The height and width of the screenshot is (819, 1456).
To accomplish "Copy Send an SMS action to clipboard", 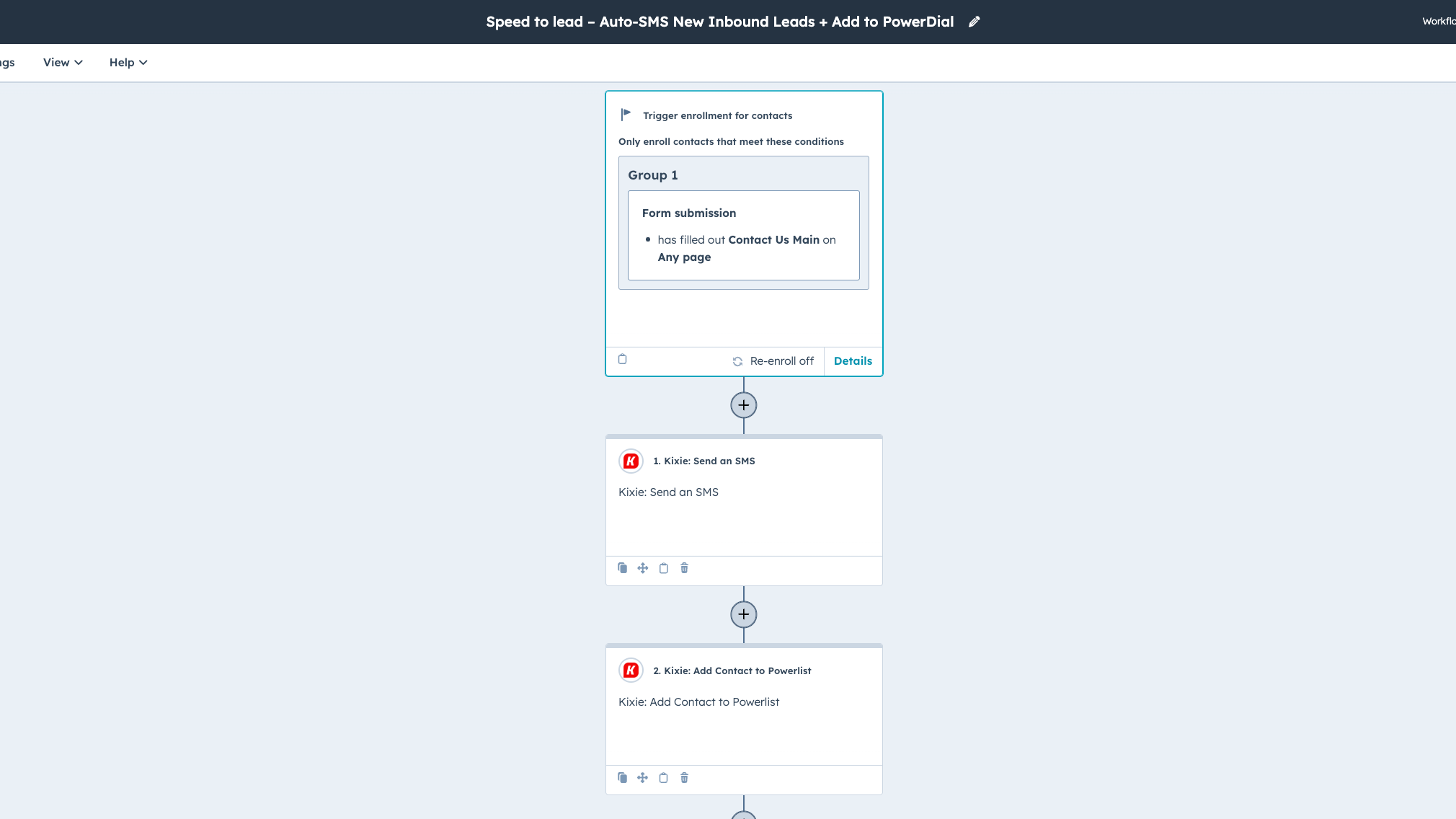I will coord(664,568).
